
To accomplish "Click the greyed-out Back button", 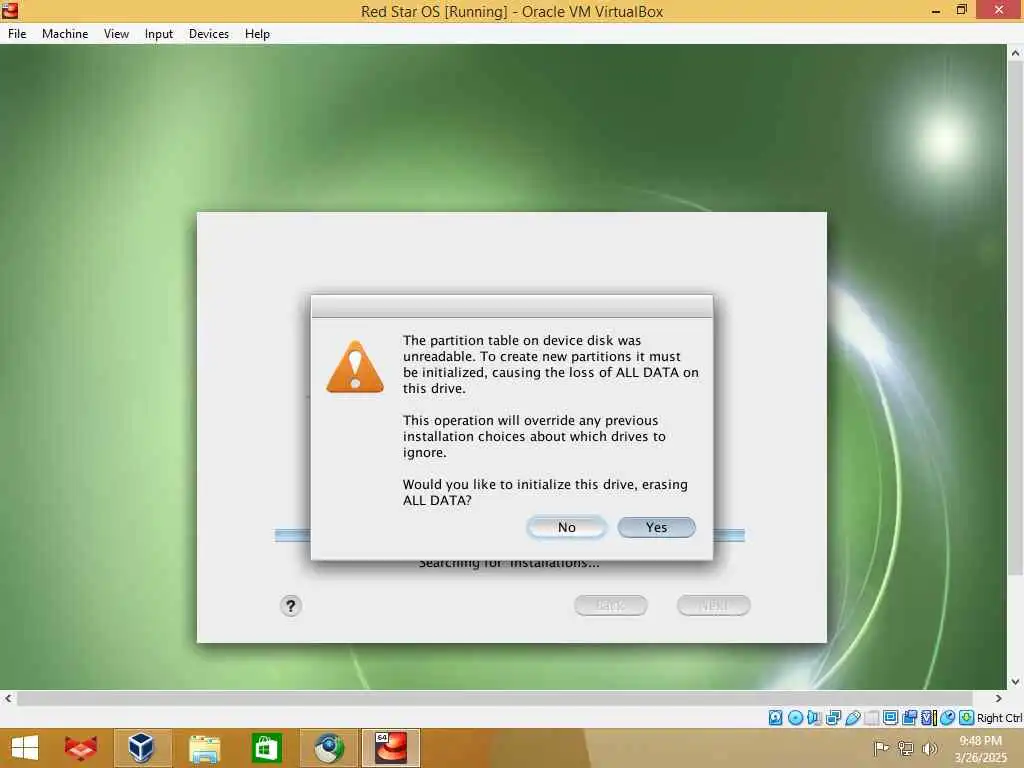I will point(611,605).
